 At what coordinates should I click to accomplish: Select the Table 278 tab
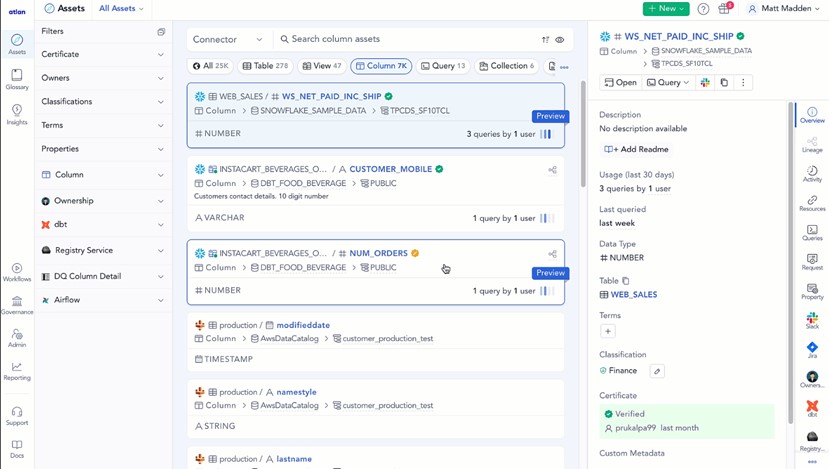click(x=265, y=66)
